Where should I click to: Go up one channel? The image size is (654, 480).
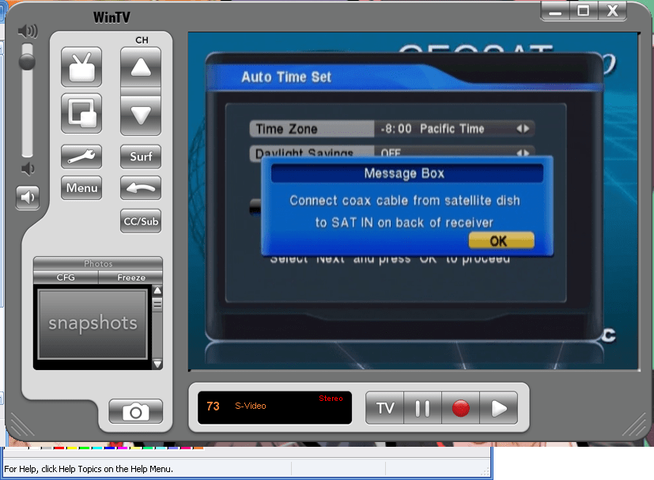(141, 67)
